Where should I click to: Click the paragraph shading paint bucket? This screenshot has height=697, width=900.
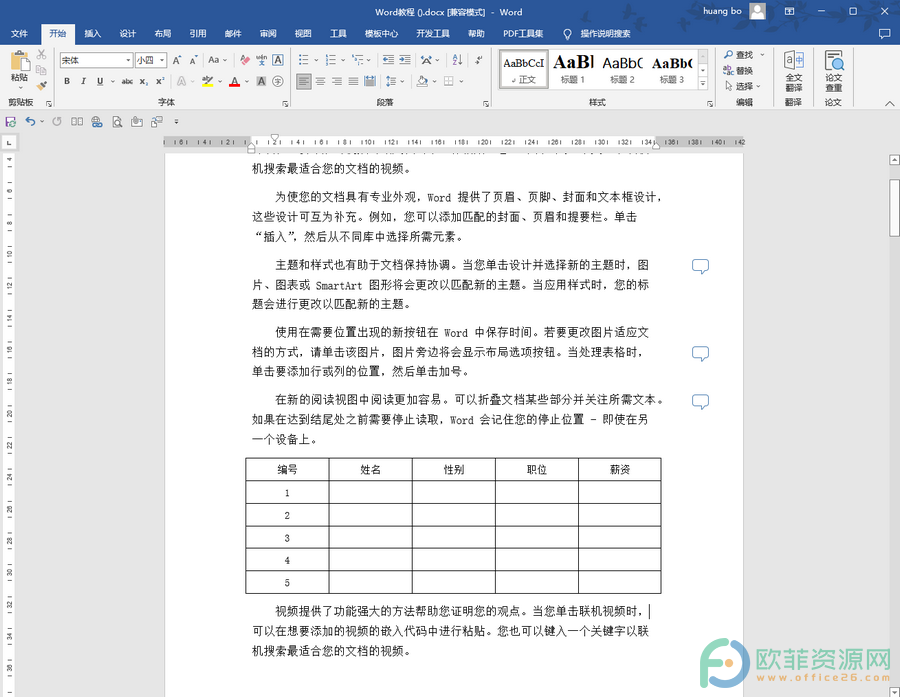click(422, 81)
